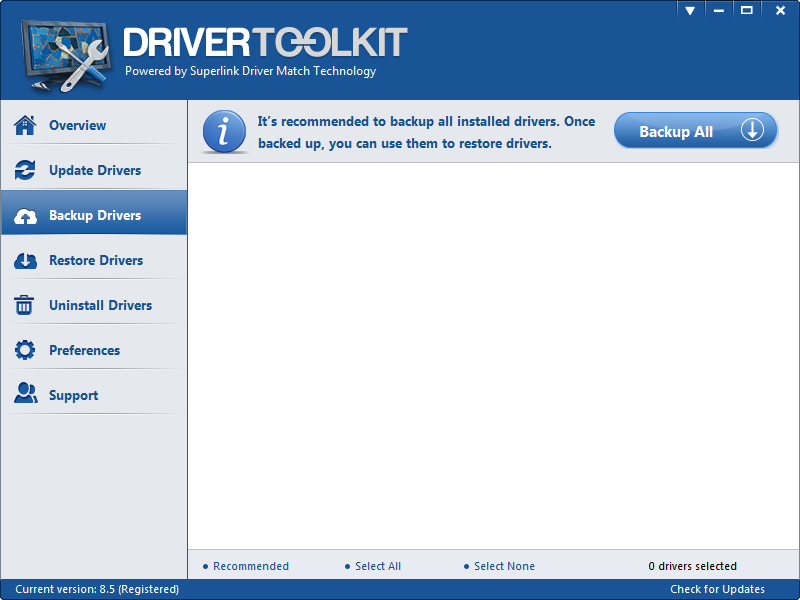Click the Preferences gear icon
This screenshot has height=600, width=800.
(25, 350)
